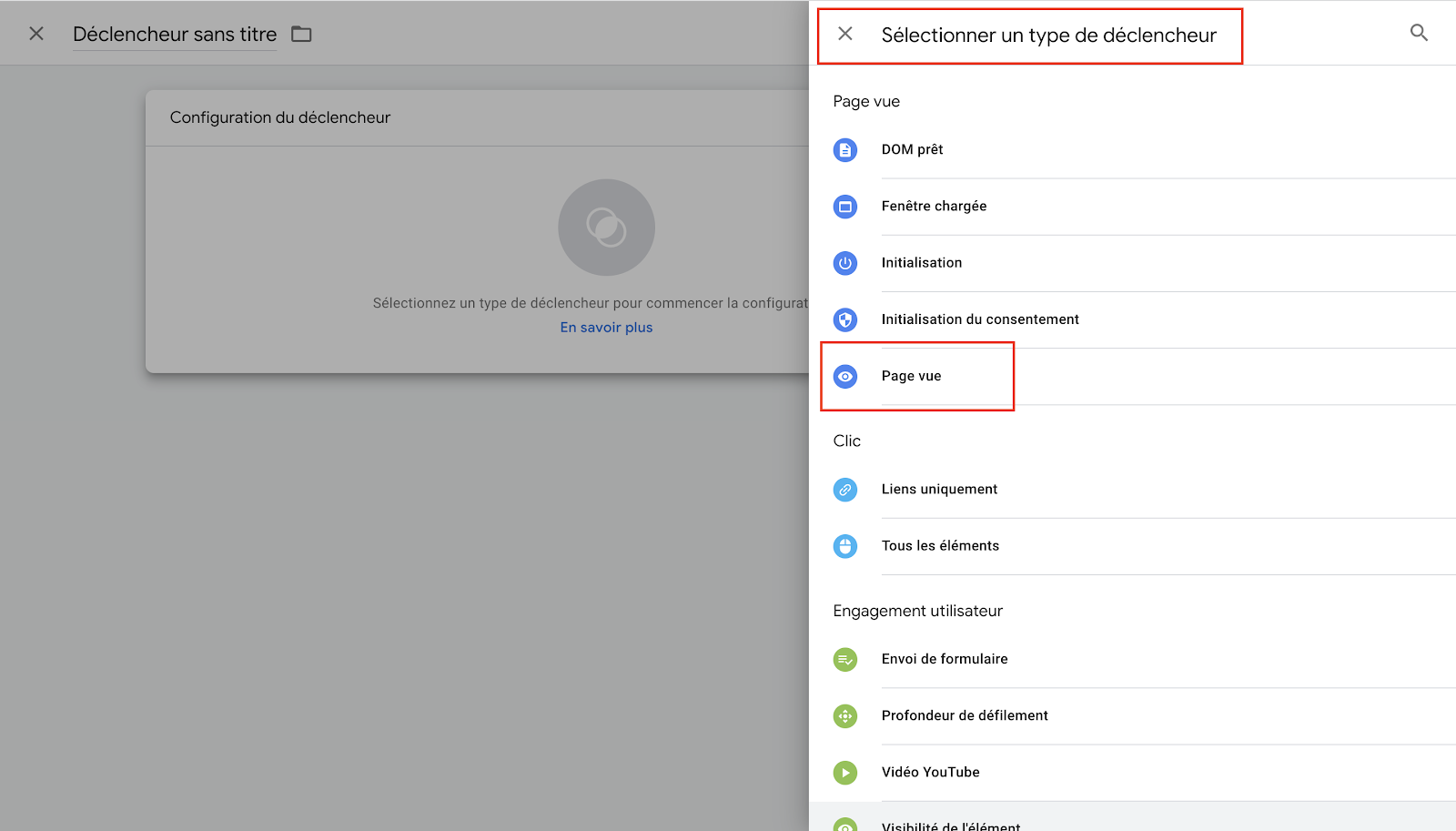The image size is (1456, 831).
Task: Click the Tous les éléments mouse icon
Action: (845, 546)
